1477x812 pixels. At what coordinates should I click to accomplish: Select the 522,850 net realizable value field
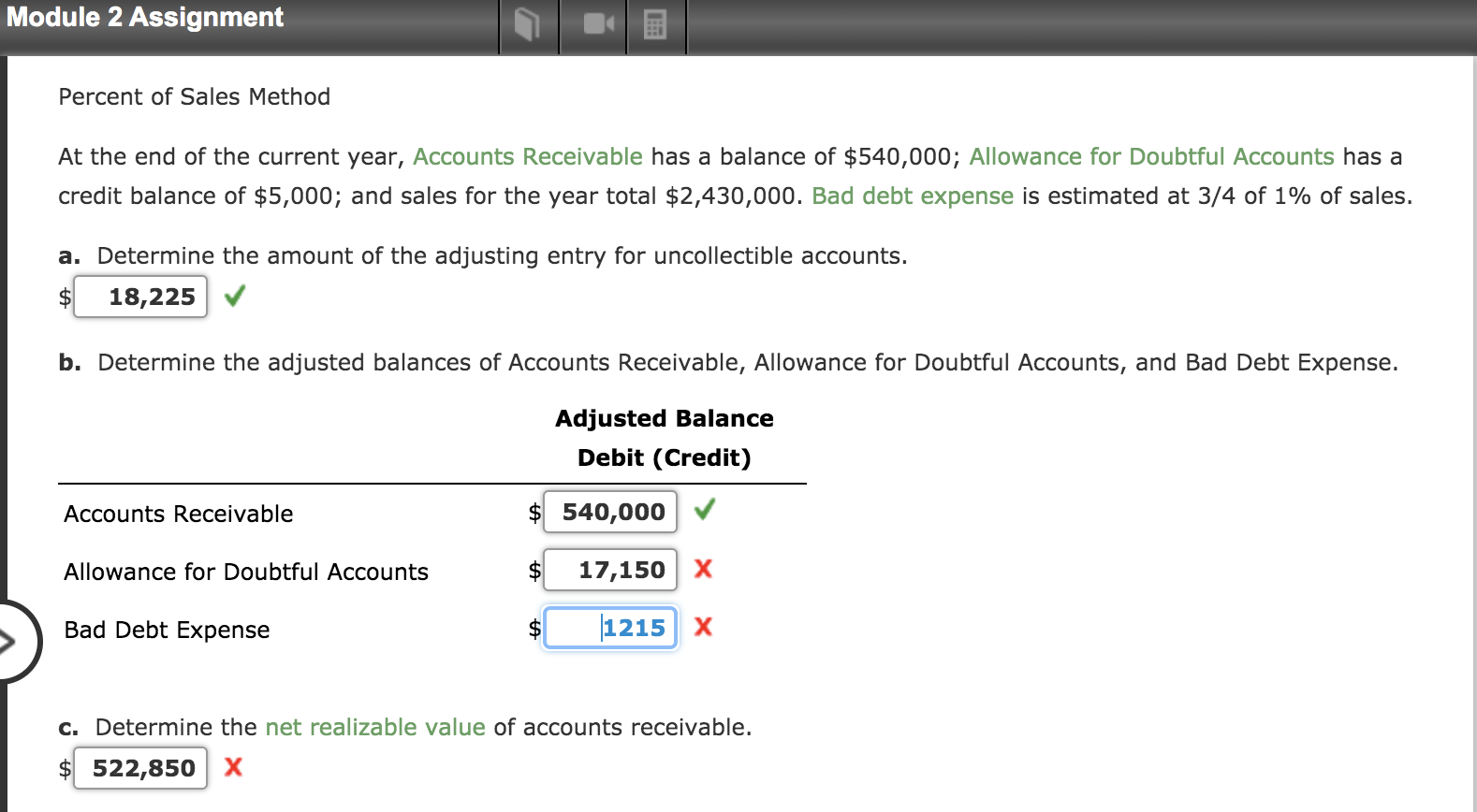pos(140,767)
